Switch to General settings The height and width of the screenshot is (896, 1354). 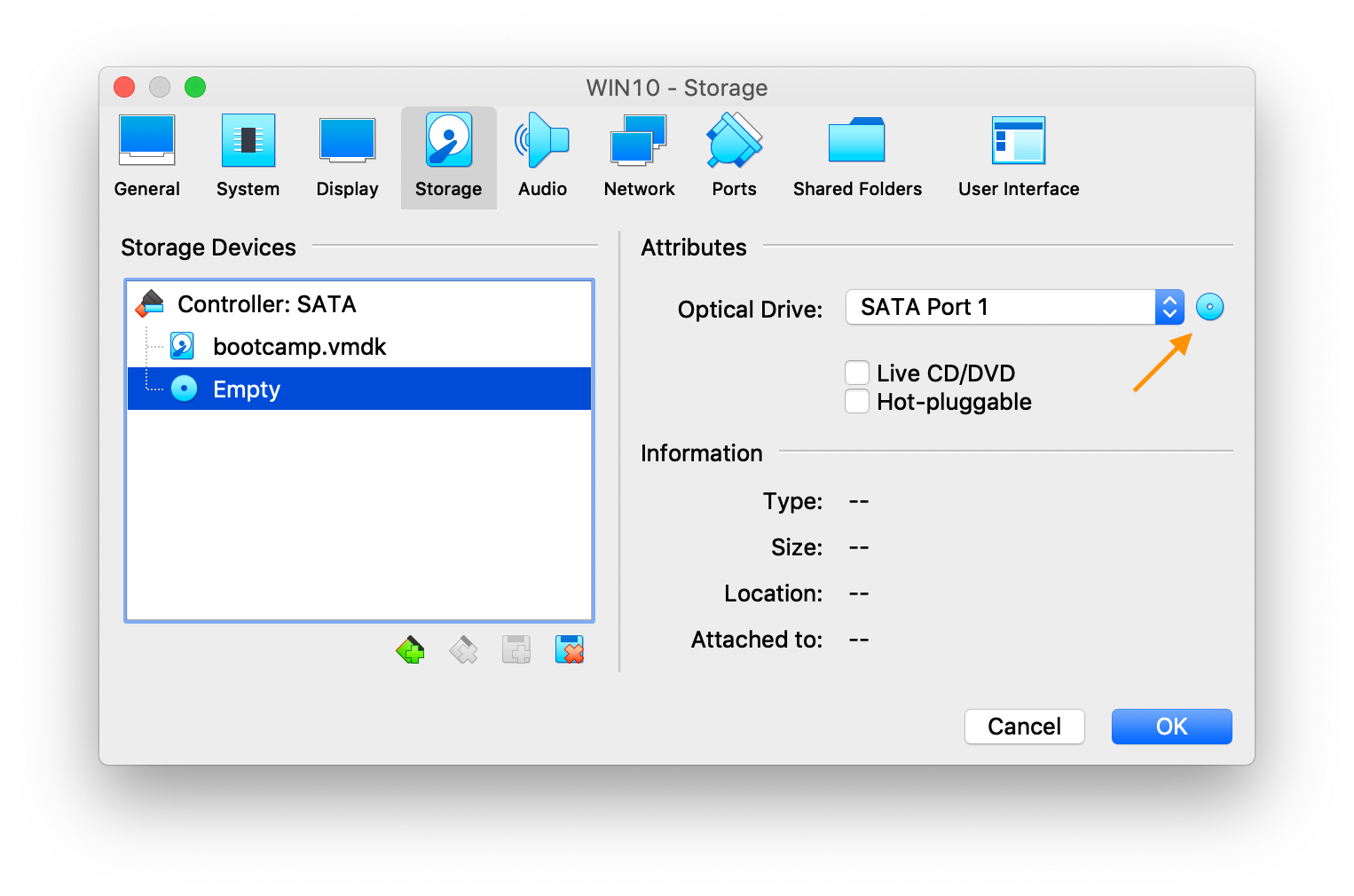146,156
